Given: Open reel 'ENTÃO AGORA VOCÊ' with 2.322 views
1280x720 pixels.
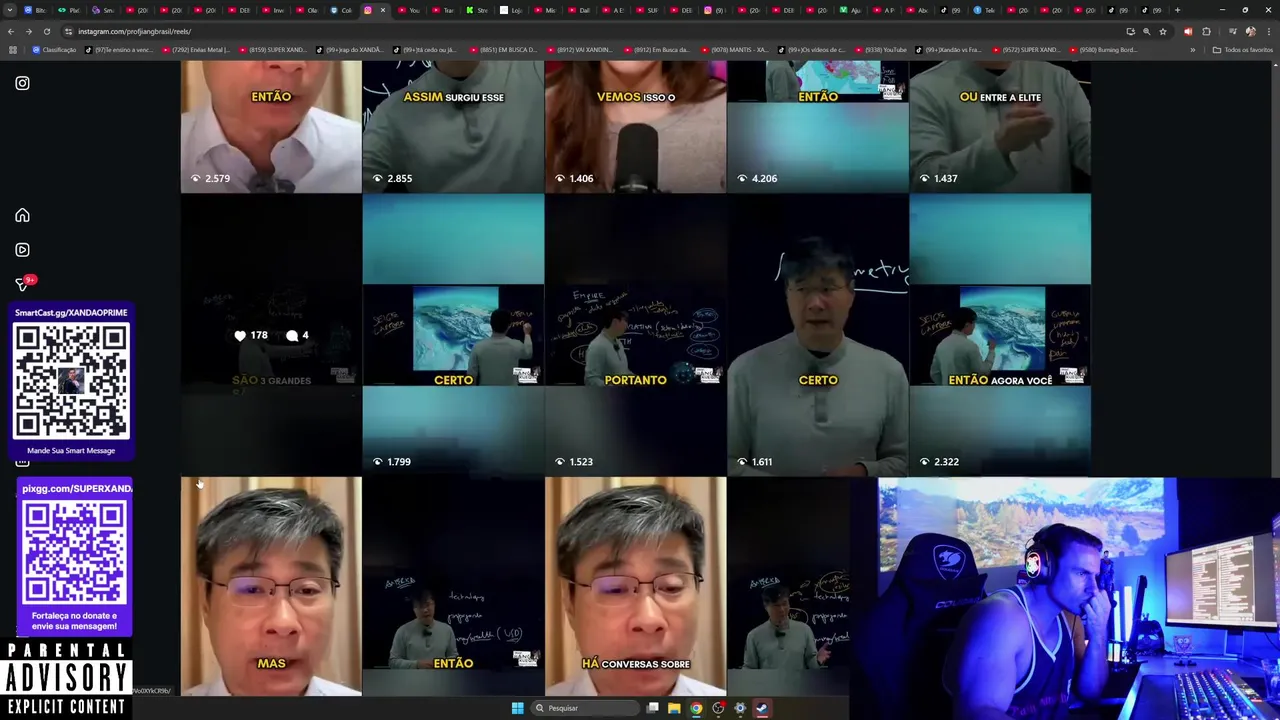Looking at the screenshot, I should (x=1000, y=335).
